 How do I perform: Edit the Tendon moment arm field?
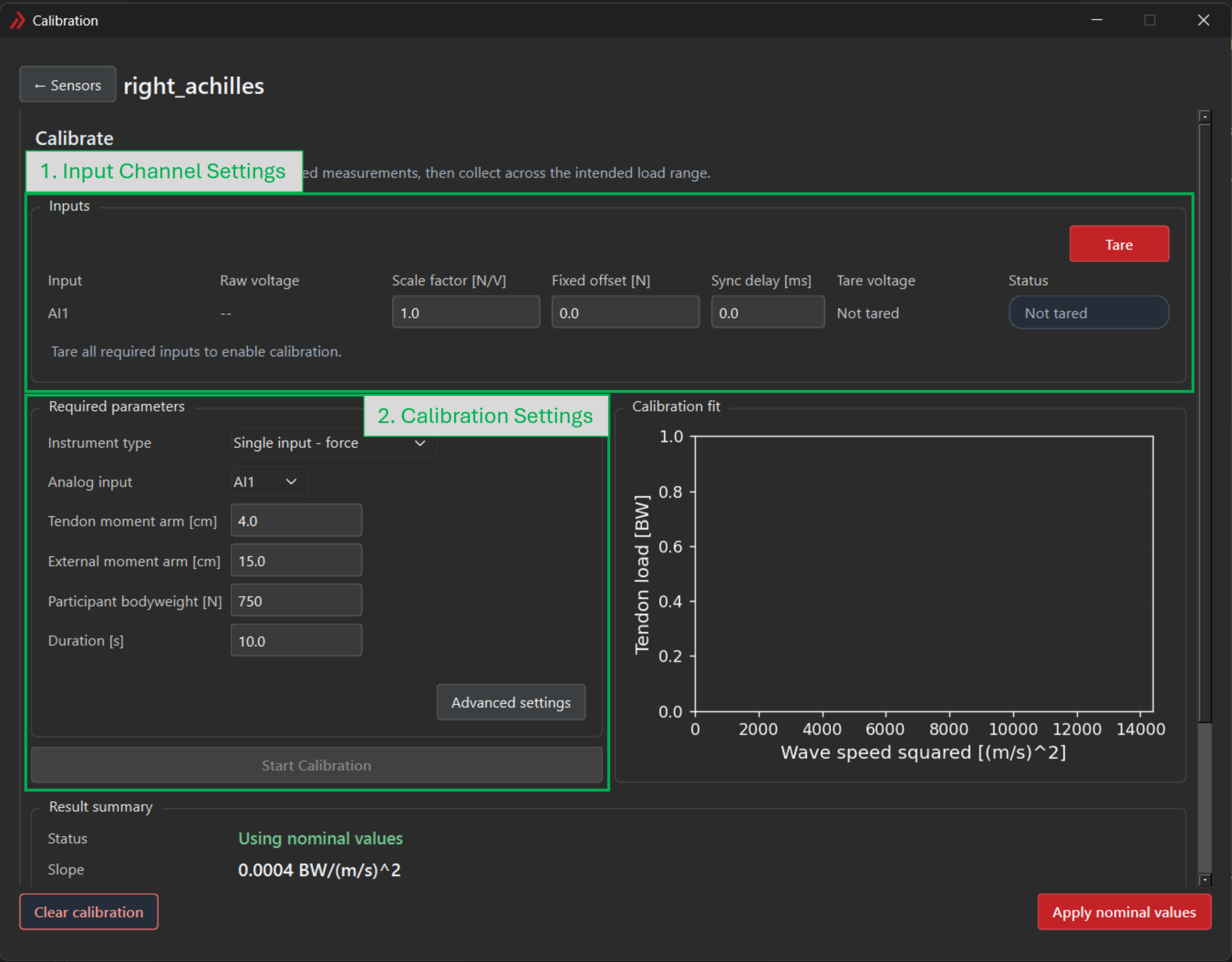(x=296, y=520)
